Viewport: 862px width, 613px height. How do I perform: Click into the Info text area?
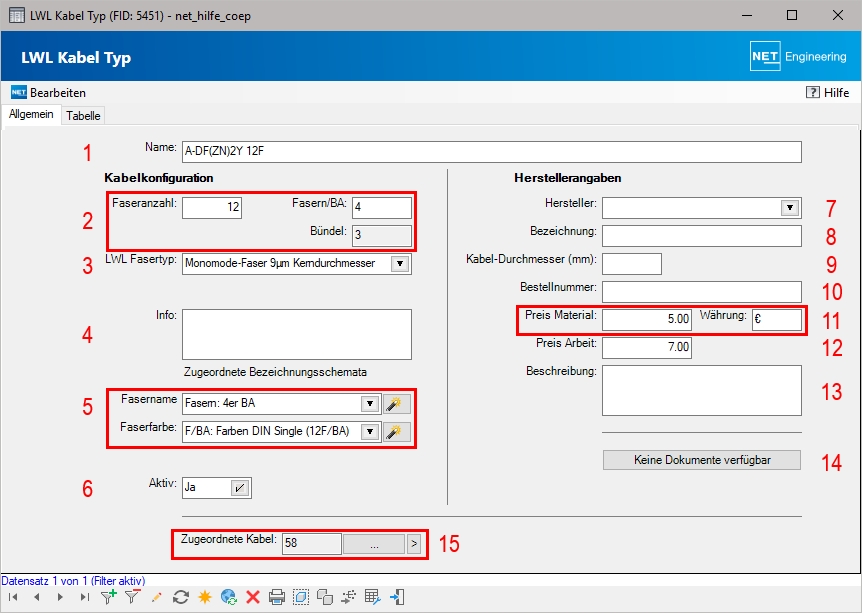pyautogui.click(x=297, y=334)
